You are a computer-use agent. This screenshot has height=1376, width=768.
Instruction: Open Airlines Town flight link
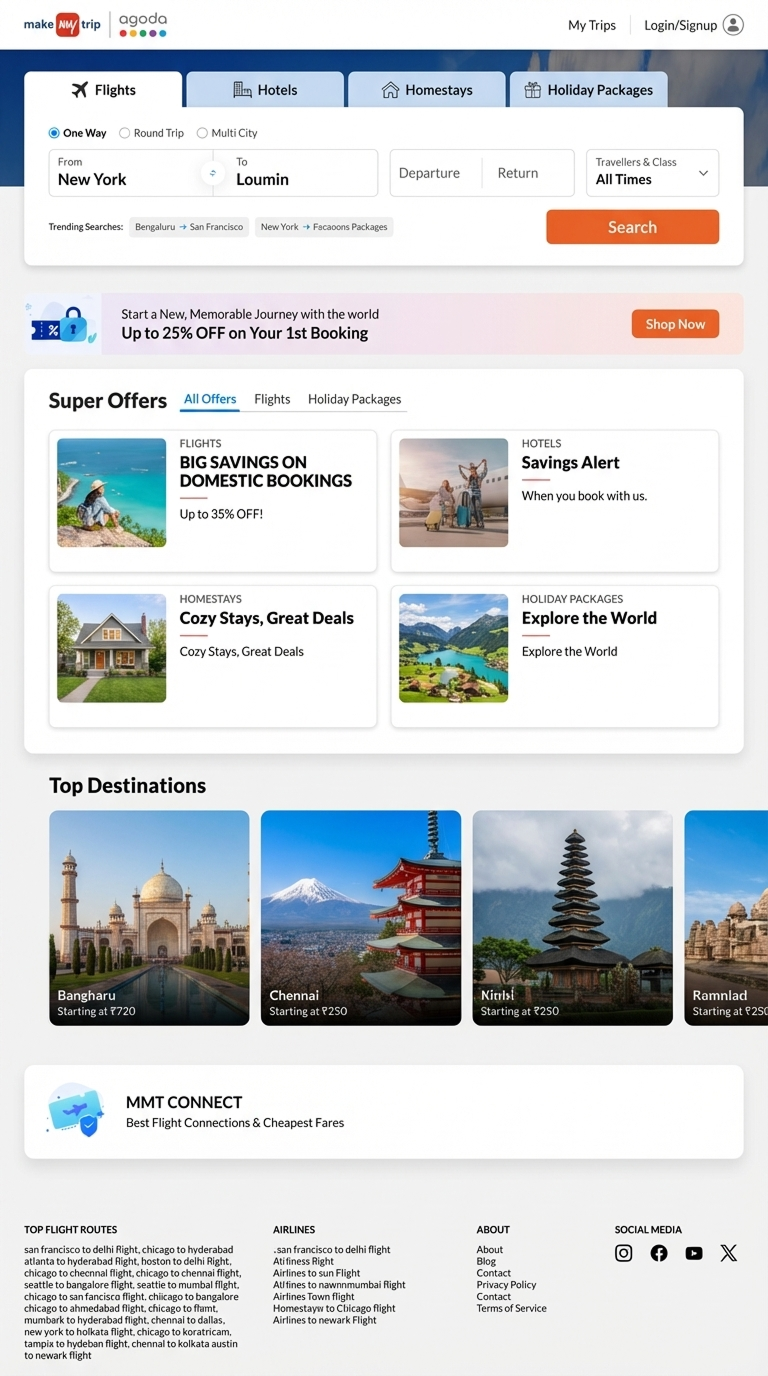[x=314, y=1297]
